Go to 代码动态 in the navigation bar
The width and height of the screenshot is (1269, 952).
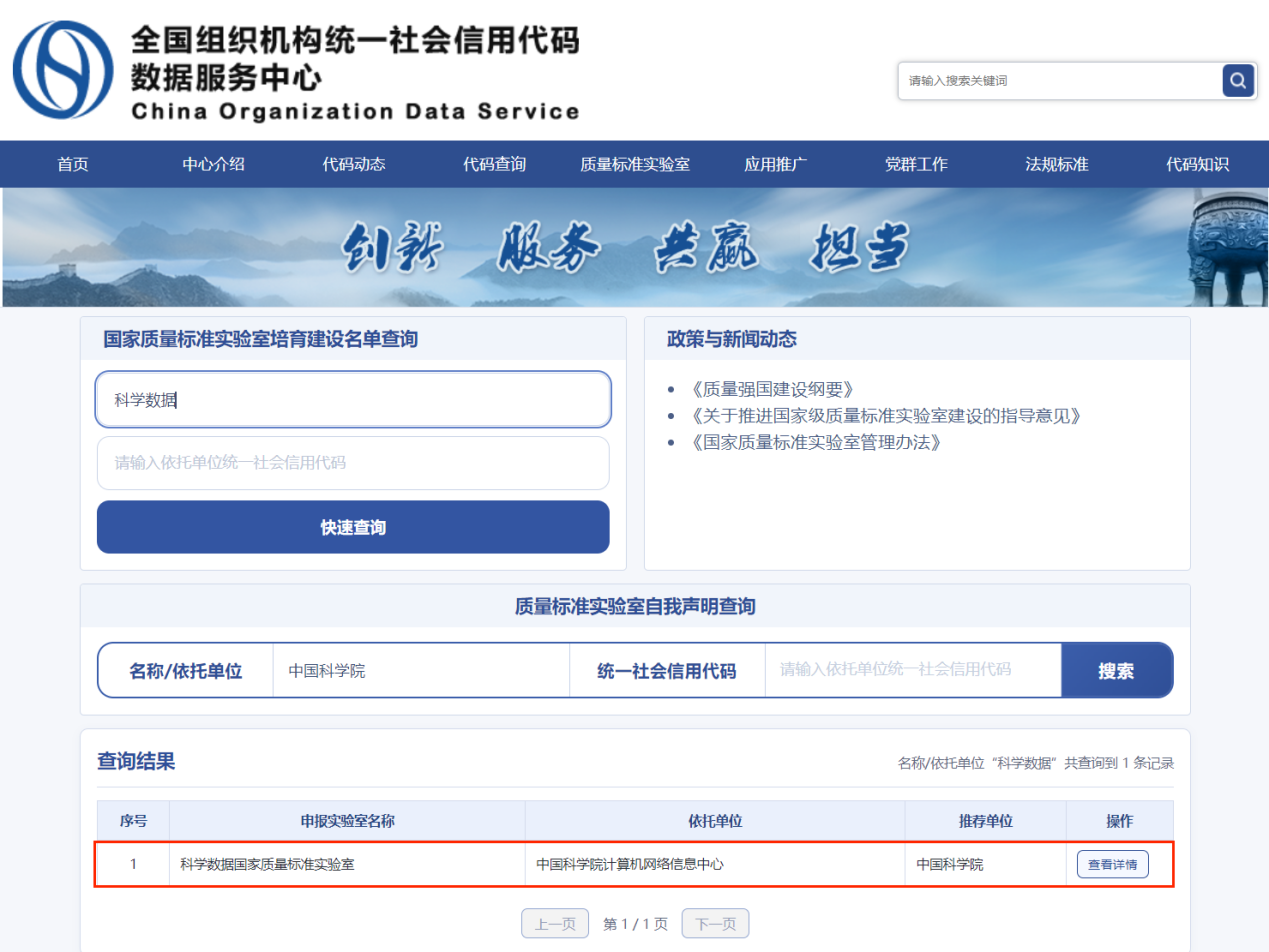pyautogui.click(x=354, y=165)
